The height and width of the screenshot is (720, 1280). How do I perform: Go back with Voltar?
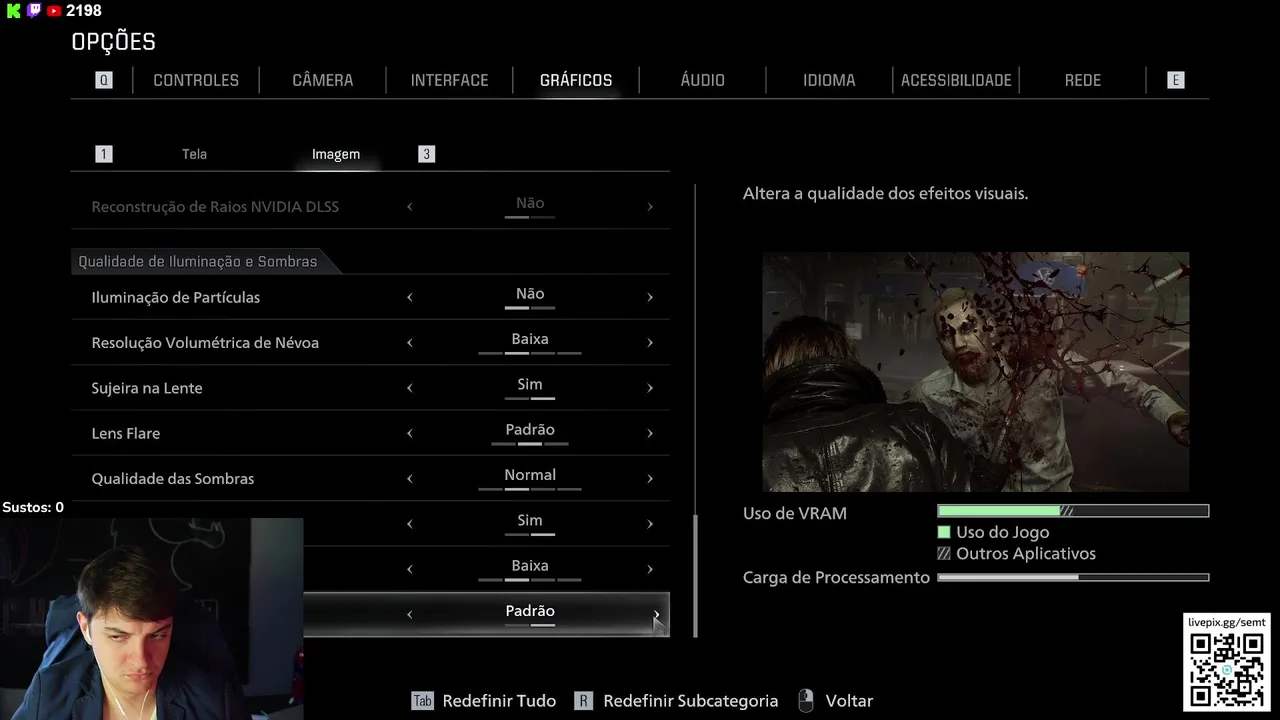pos(849,701)
